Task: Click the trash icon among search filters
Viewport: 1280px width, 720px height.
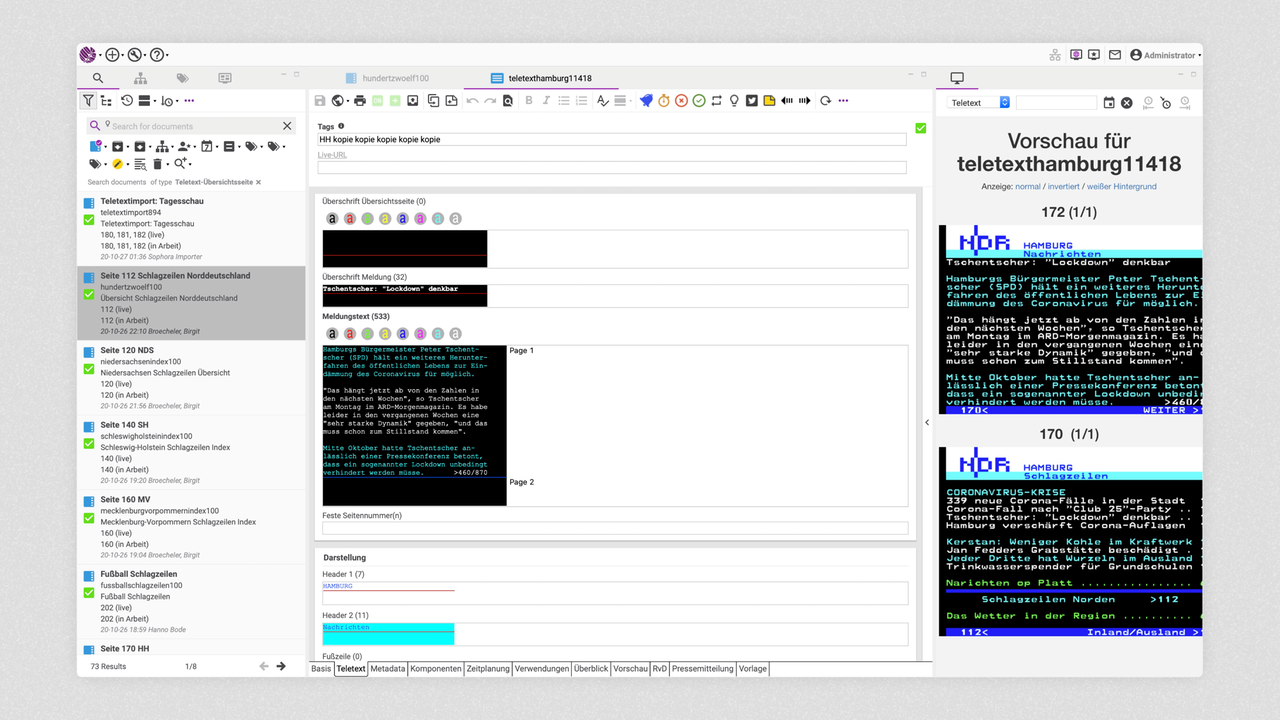Action: [x=157, y=164]
